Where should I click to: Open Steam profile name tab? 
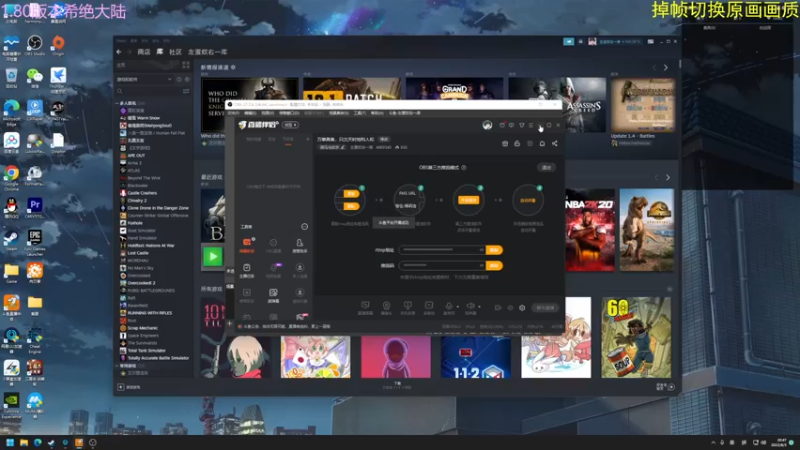208,52
